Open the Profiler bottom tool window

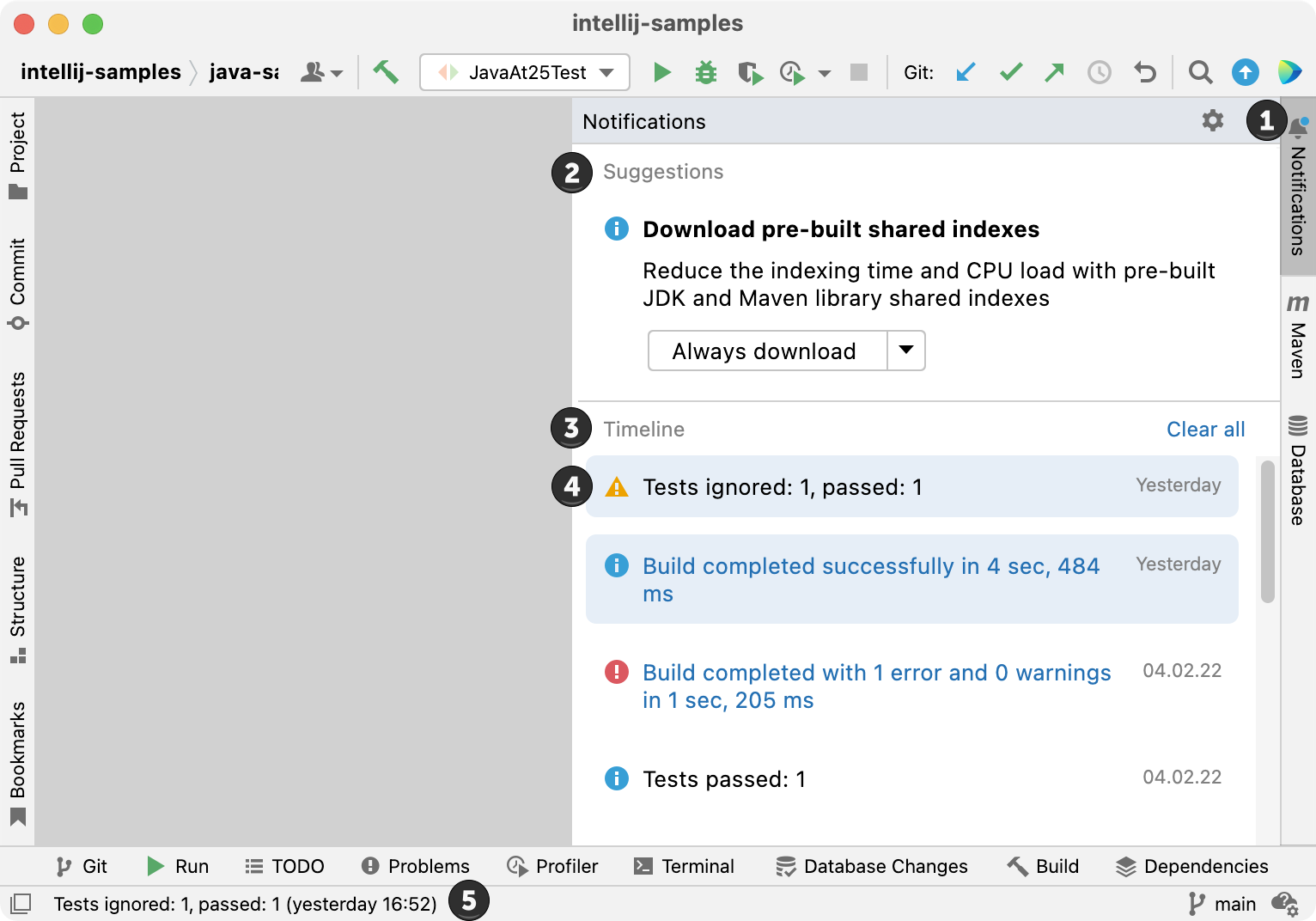coord(552,866)
